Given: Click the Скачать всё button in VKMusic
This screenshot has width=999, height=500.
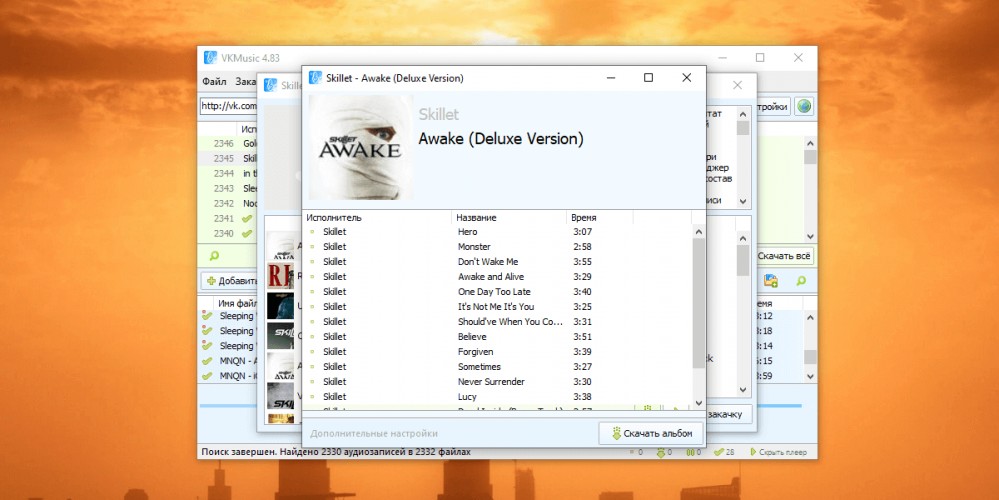Looking at the screenshot, I should [x=784, y=256].
